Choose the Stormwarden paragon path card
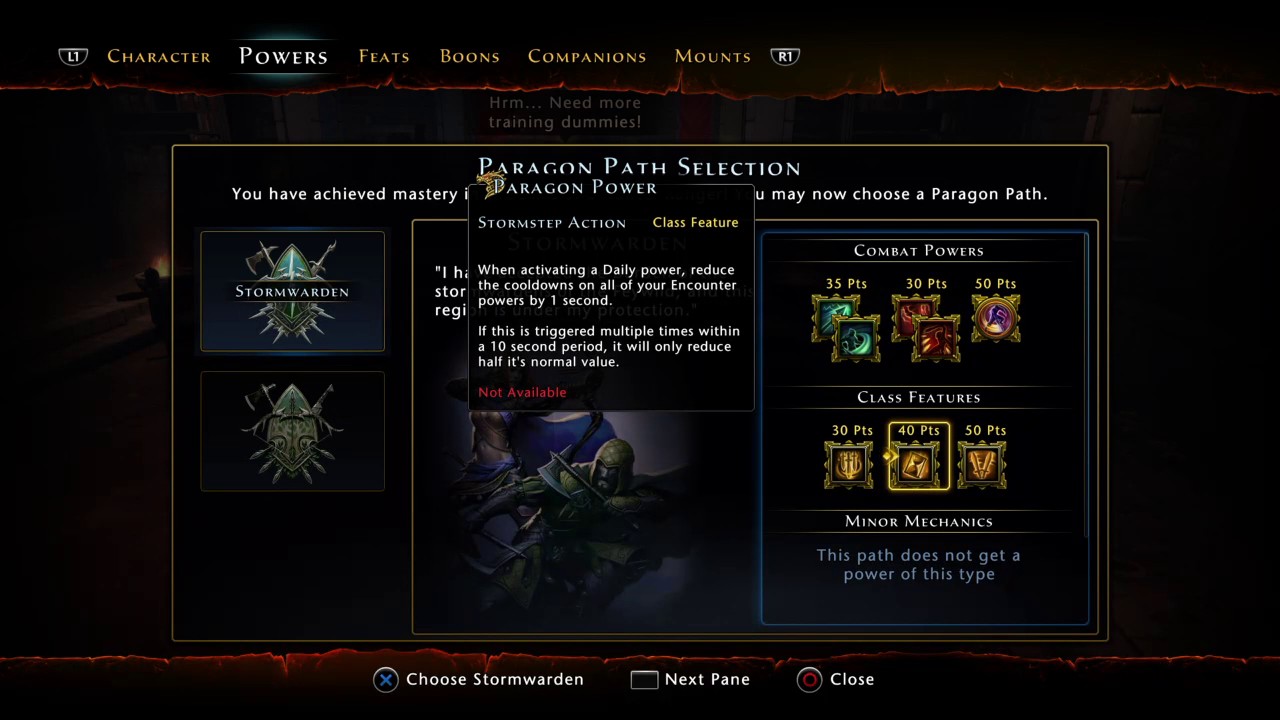 click(x=292, y=291)
